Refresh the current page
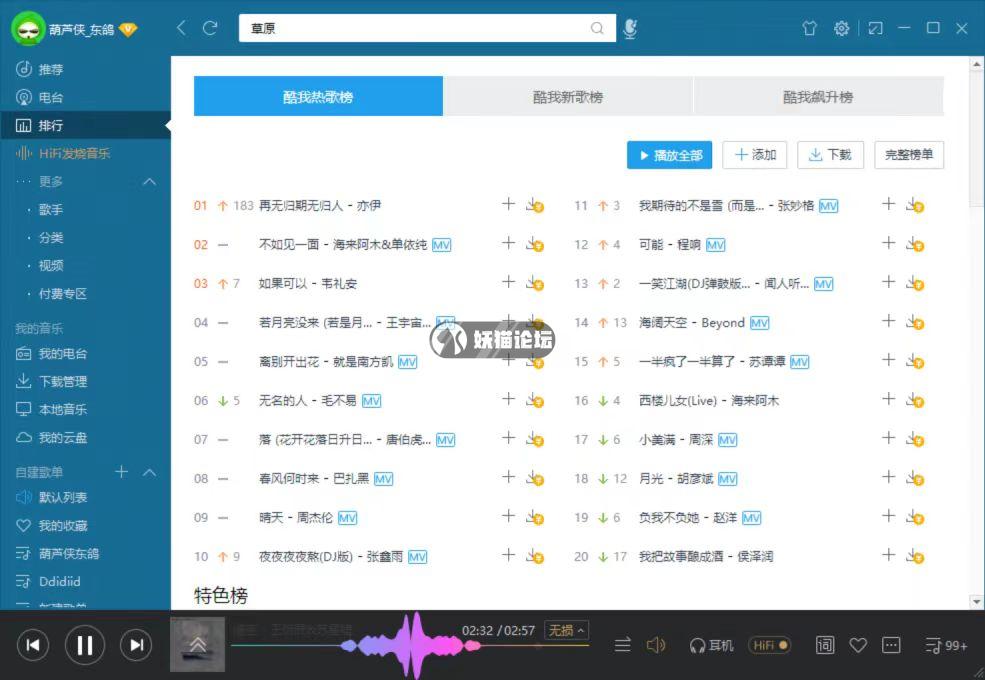The width and height of the screenshot is (985, 680). tap(210, 28)
